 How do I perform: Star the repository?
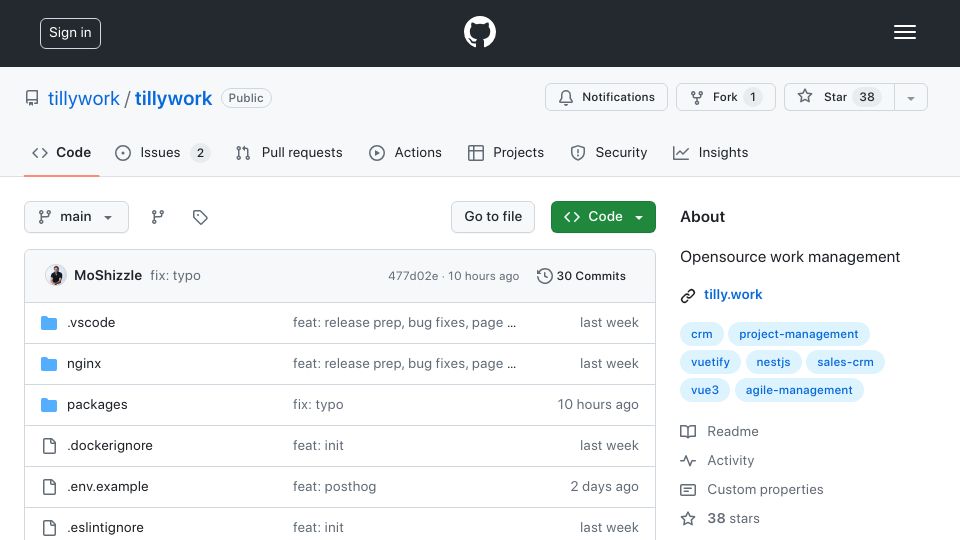(x=839, y=97)
